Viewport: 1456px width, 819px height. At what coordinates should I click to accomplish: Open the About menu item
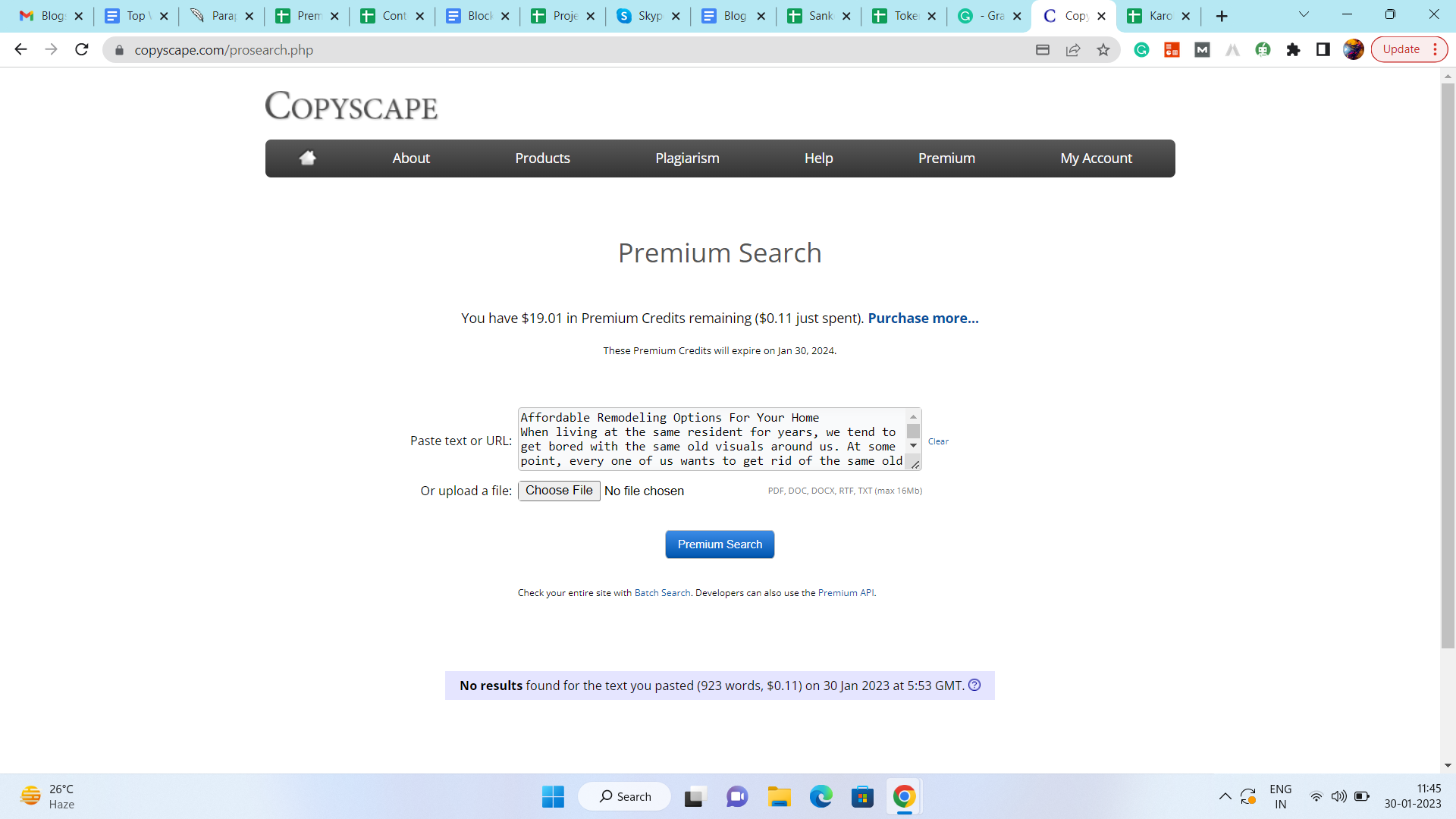(x=411, y=158)
